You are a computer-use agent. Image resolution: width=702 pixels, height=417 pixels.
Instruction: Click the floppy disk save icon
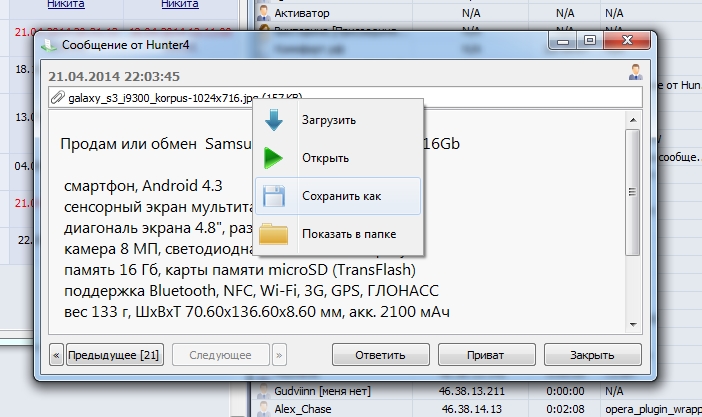[x=274, y=196]
